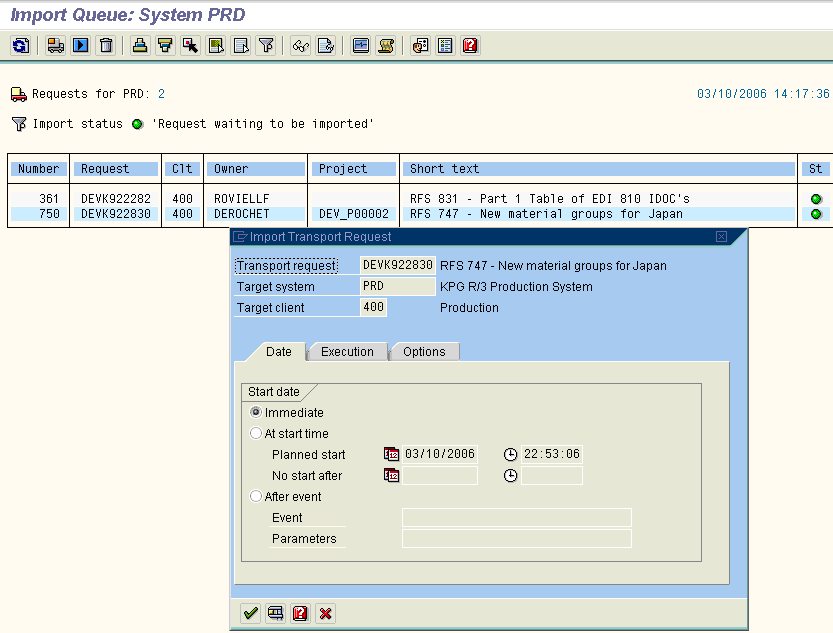Select the Immediate start option
Viewport: 833px width, 633px height.
click(256, 412)
